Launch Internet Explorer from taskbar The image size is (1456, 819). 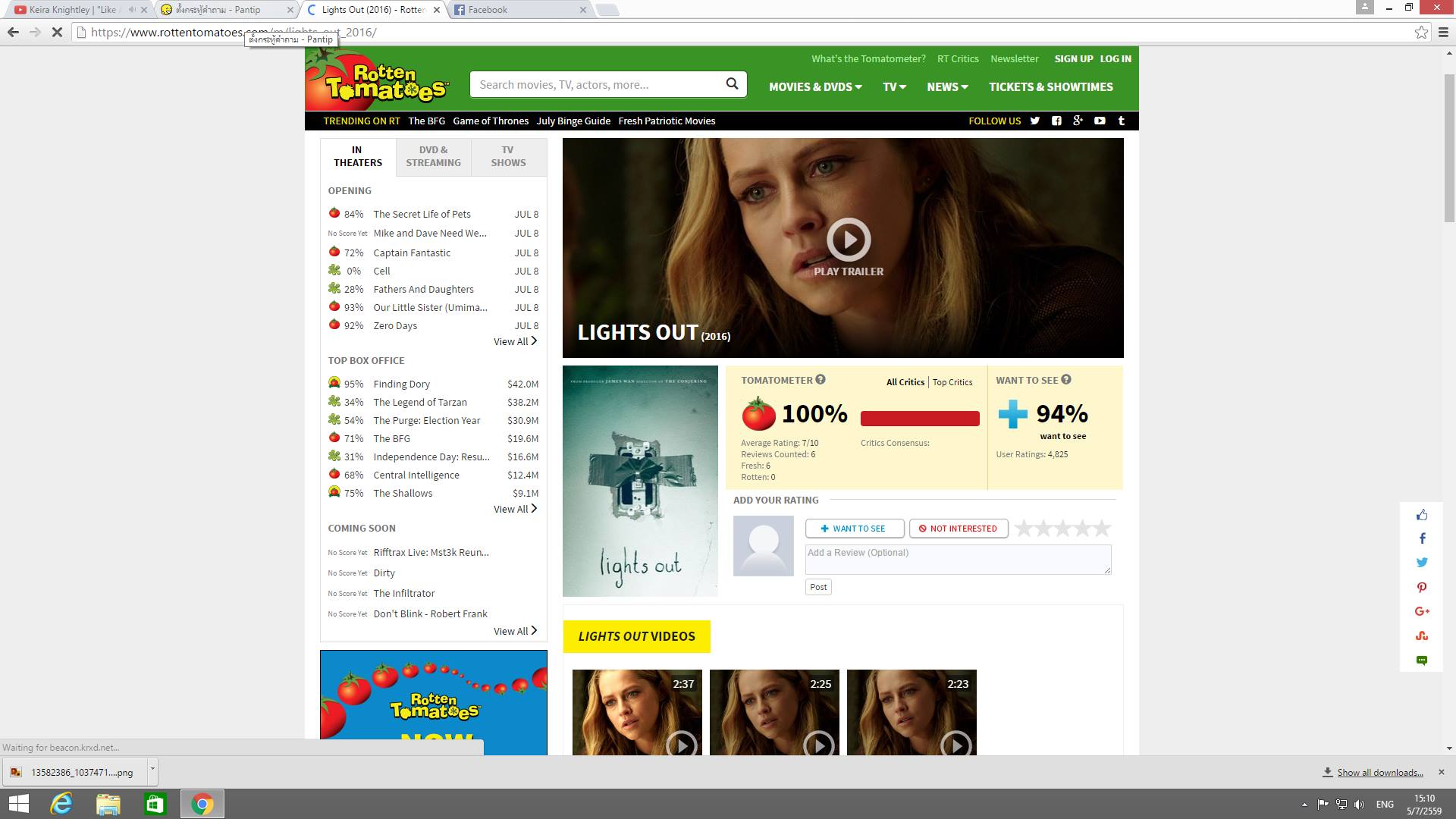point(61,804)
